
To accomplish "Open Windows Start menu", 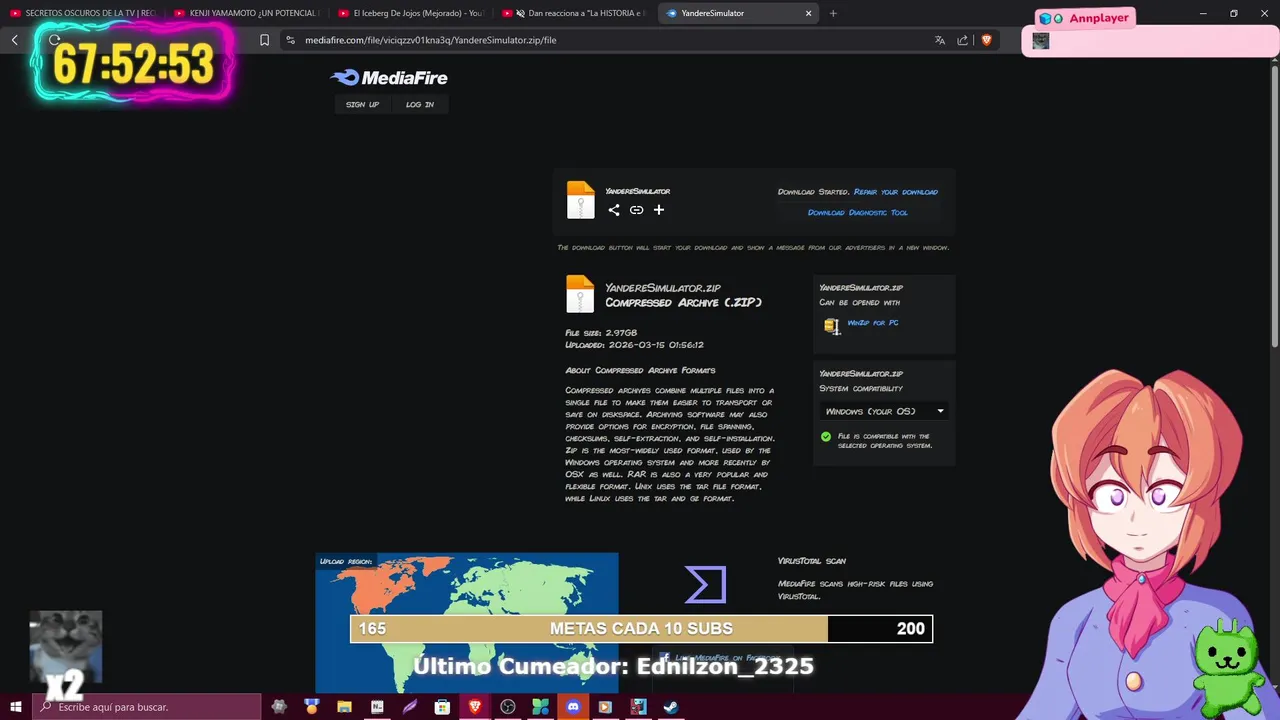I will point(16,707).
